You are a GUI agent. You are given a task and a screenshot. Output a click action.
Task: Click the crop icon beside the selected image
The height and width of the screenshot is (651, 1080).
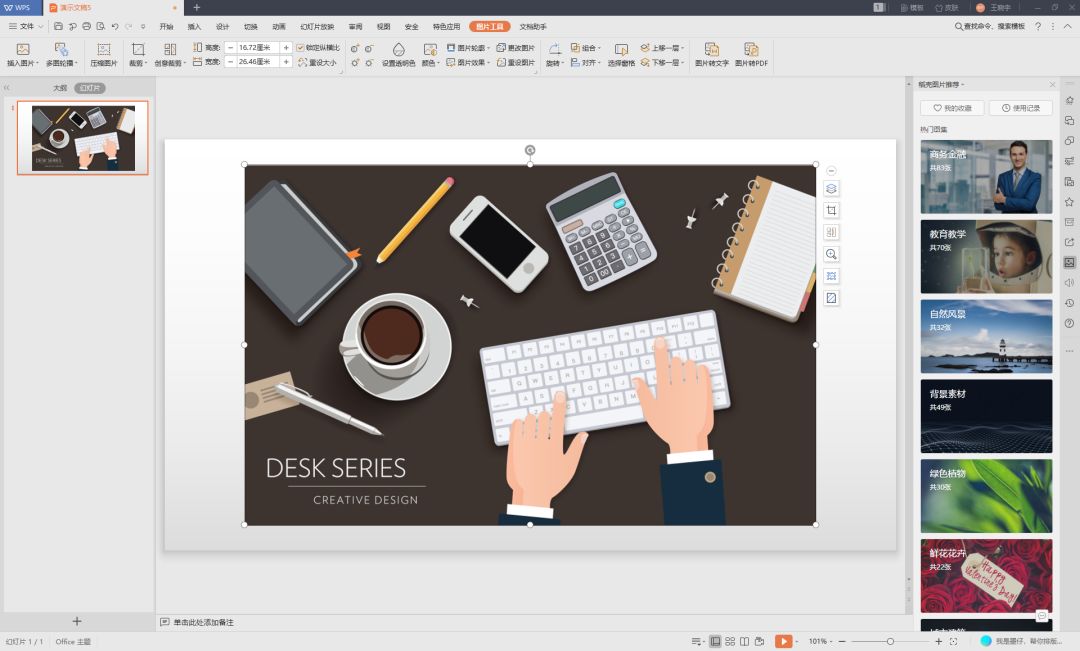831,210
